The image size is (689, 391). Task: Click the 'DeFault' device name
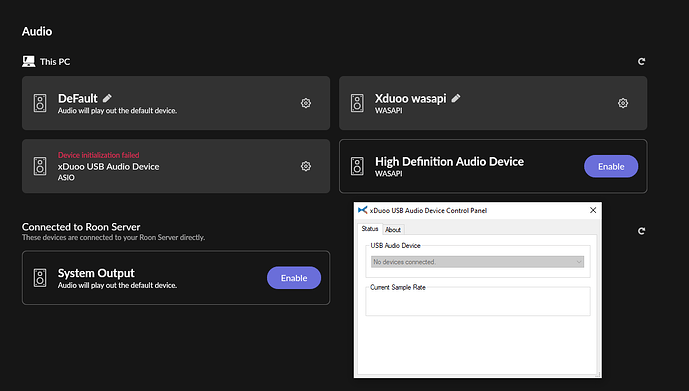pos(78,98)
